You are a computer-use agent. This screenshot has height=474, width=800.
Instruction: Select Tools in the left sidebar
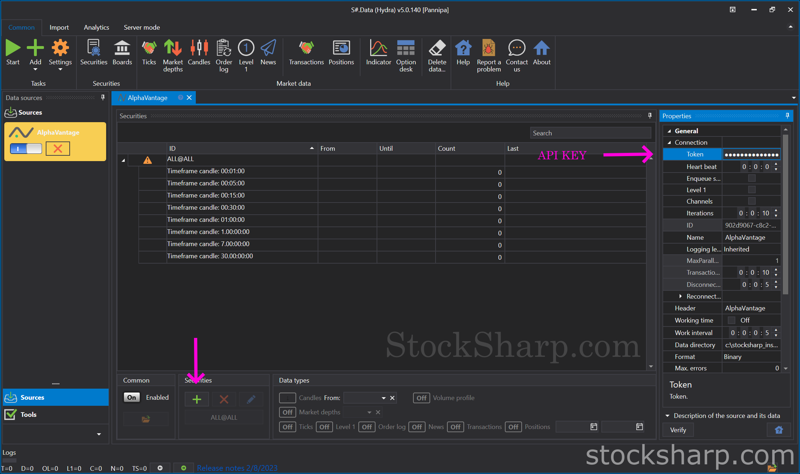pos(28,414)
